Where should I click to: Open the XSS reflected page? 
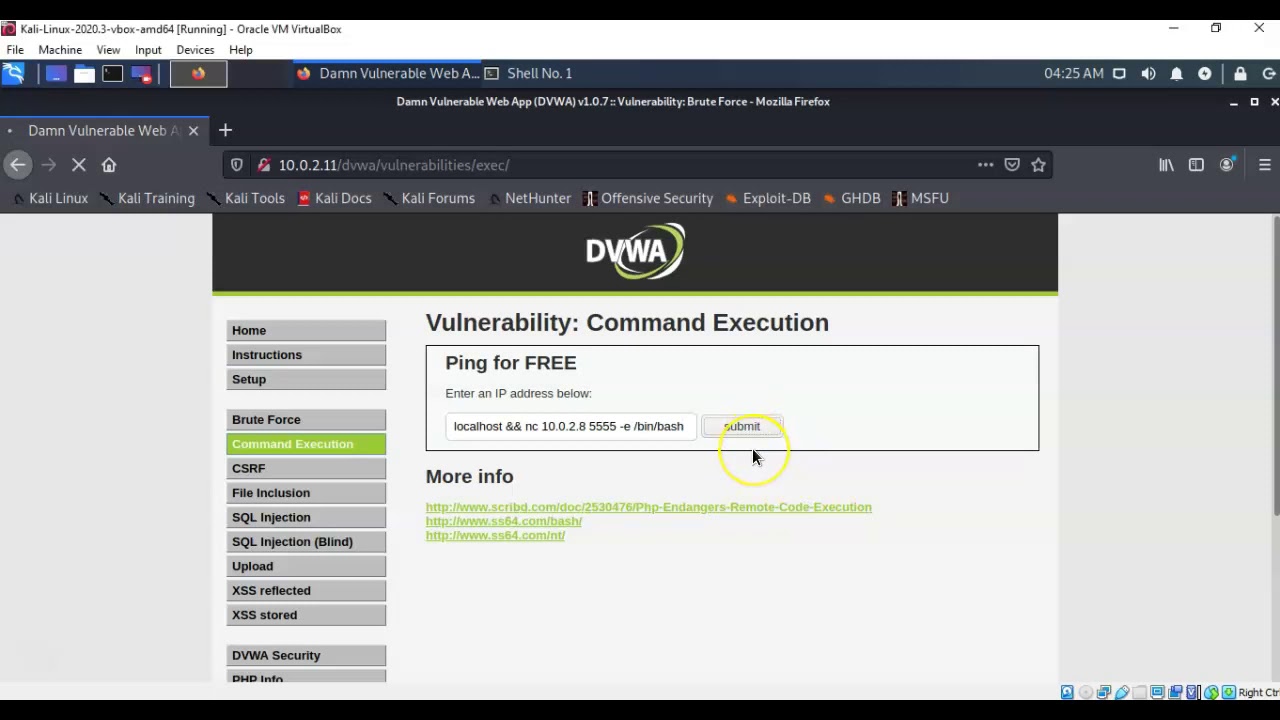coord(306,591)
